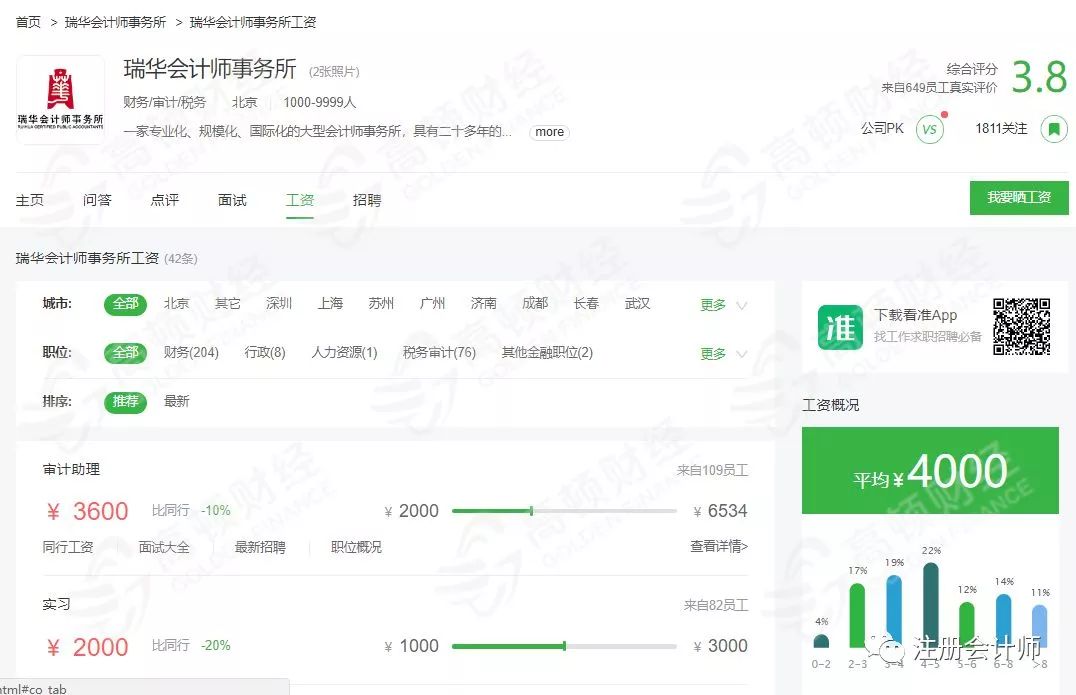
Task: Open 面试大全 link under 审计助理
Action: point(164,547)
